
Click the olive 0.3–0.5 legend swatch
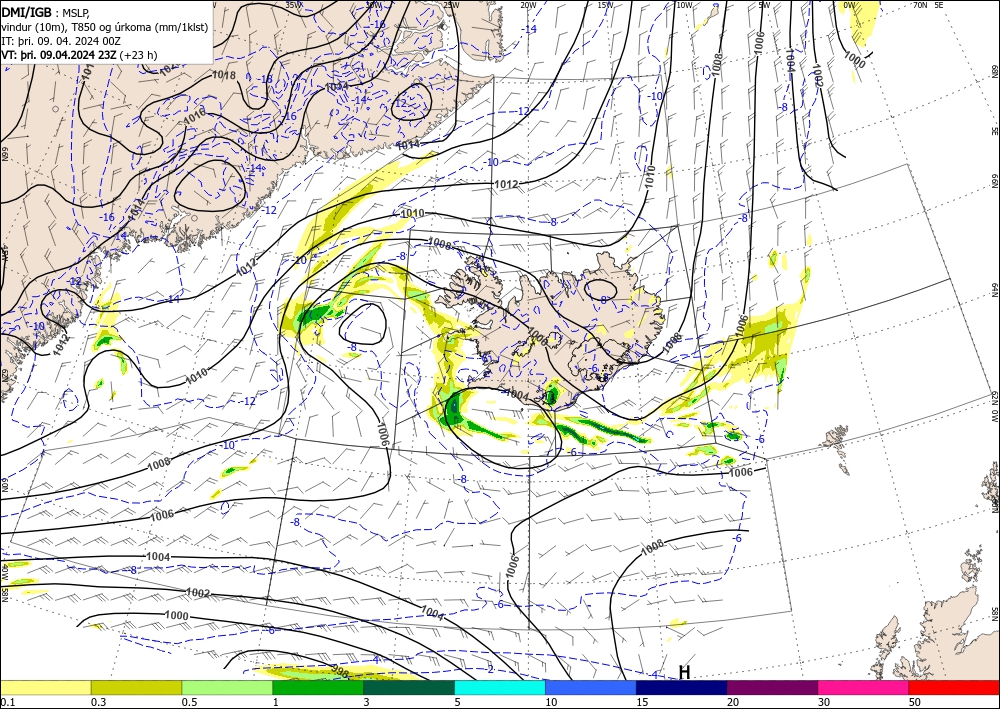(136, 687)
